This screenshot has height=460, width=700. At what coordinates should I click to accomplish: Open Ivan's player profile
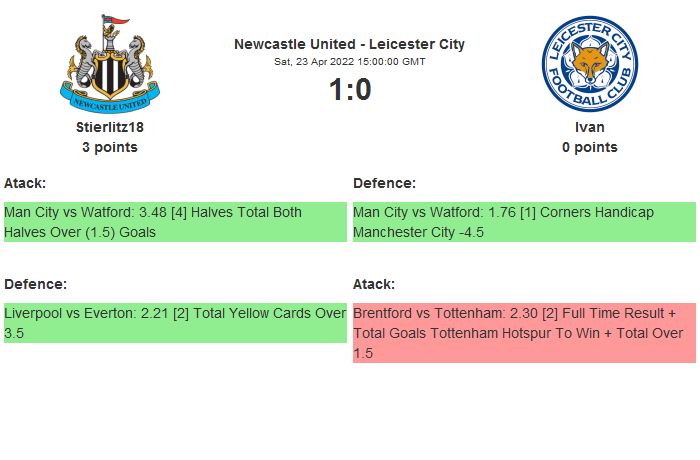tap(589, 127)
